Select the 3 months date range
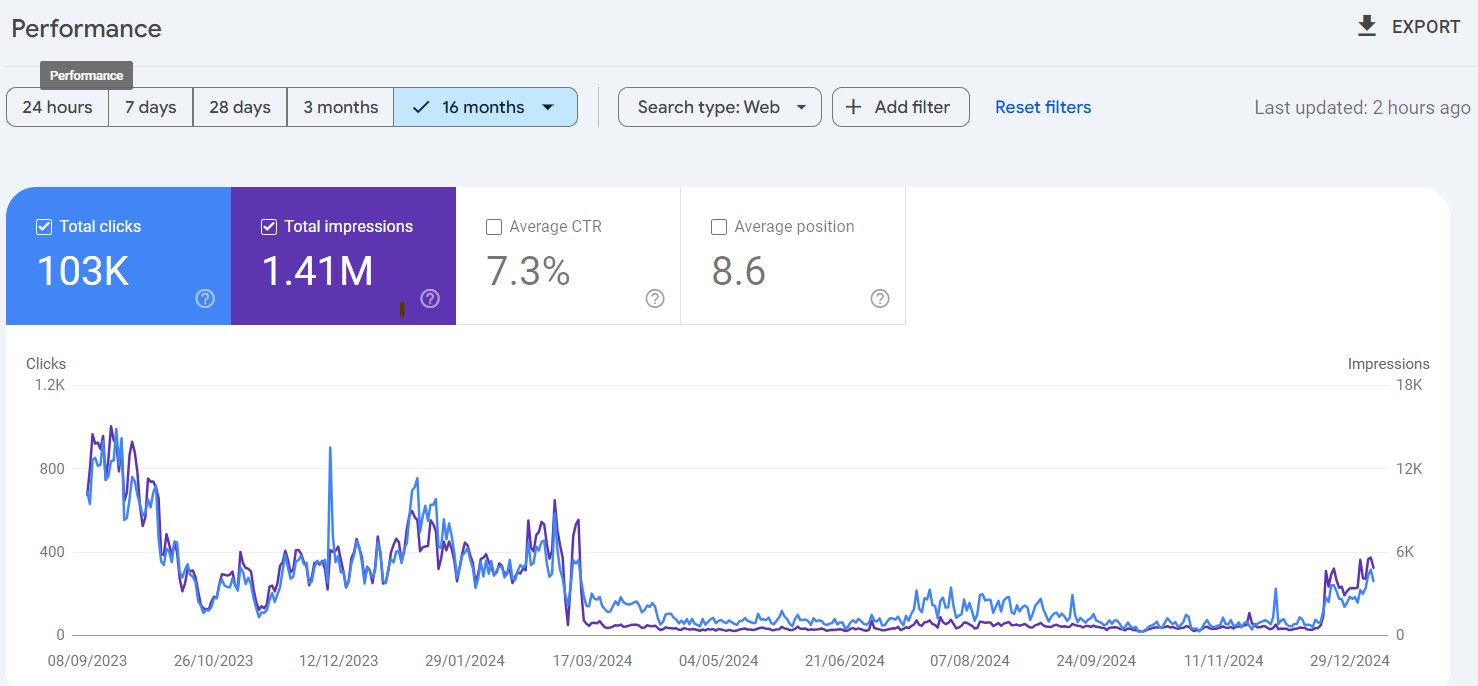The width and height of the screenshot is (1478, 686). click(340, 107)
